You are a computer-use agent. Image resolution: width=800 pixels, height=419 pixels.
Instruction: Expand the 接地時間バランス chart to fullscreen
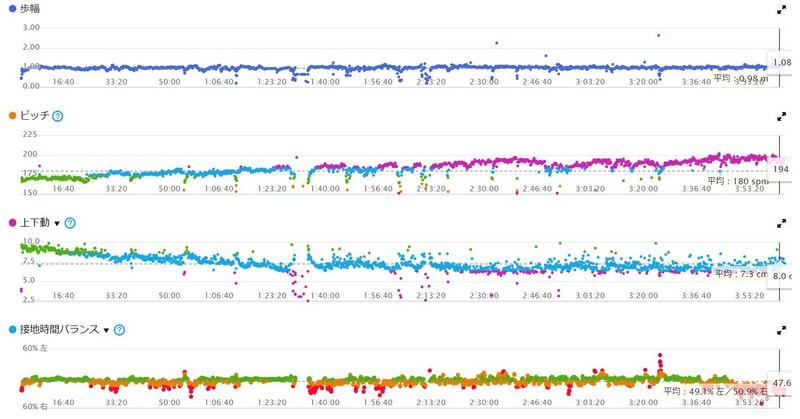780,328
